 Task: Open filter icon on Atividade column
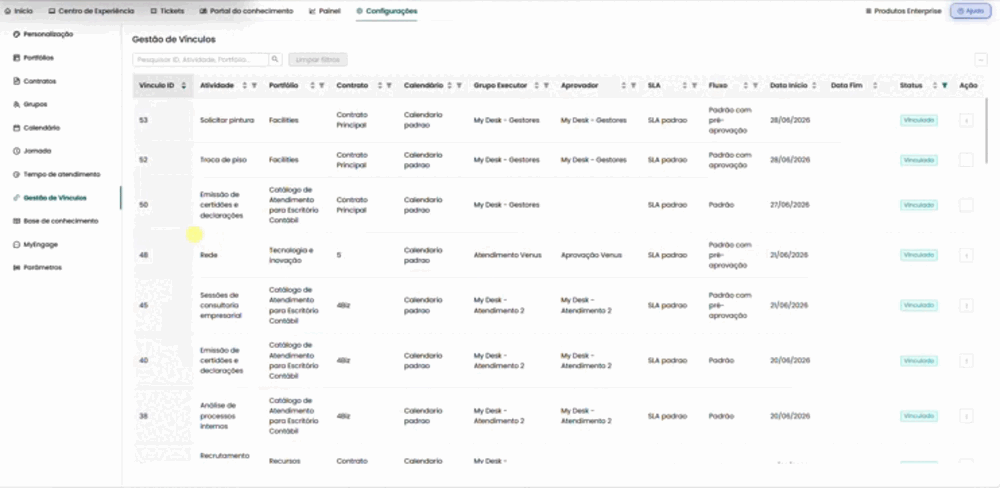click(x=254, y=85)
